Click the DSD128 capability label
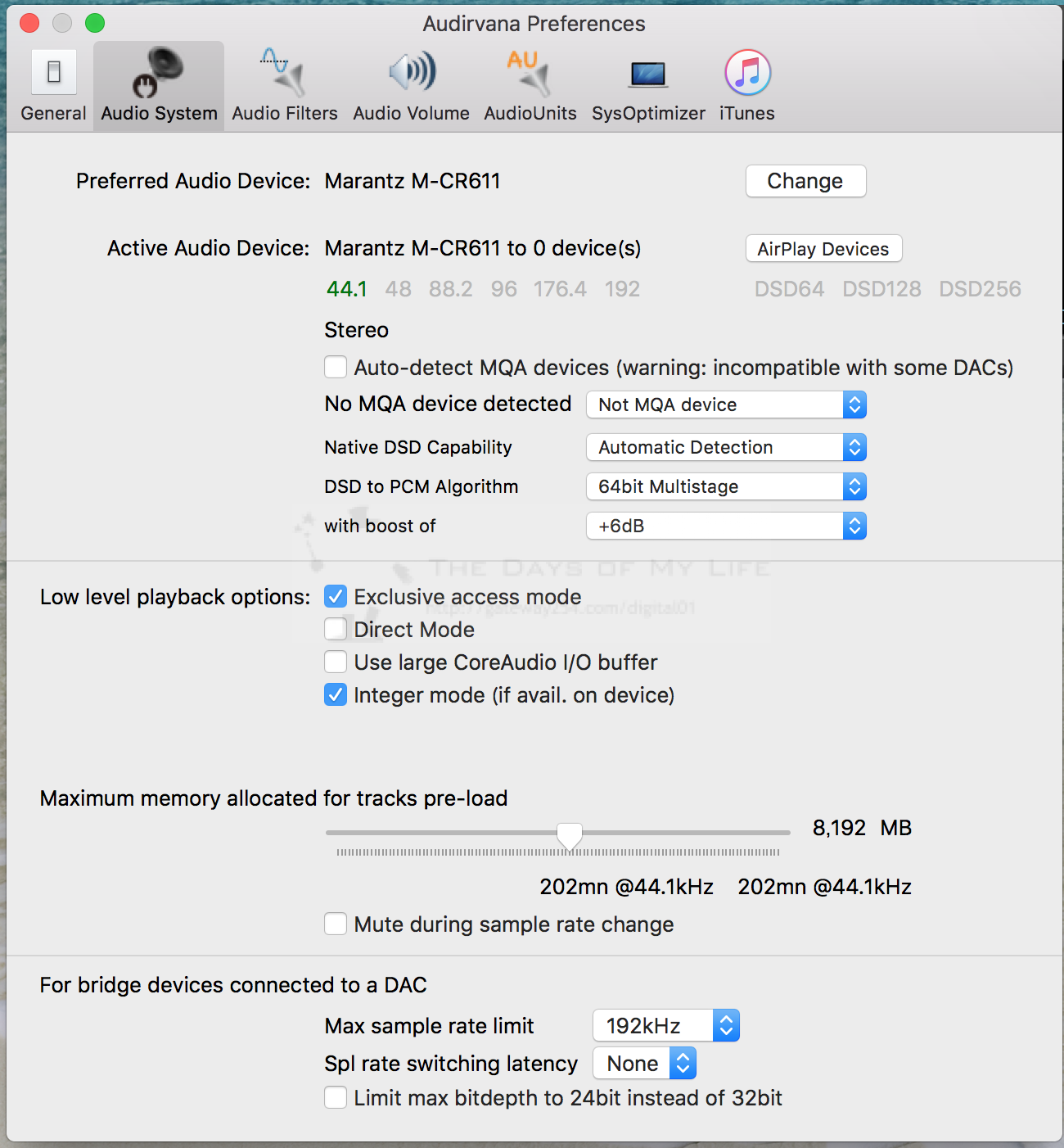Image resolution: width=1064 pixels, height=1148 pixels. (x=881, y=289)
